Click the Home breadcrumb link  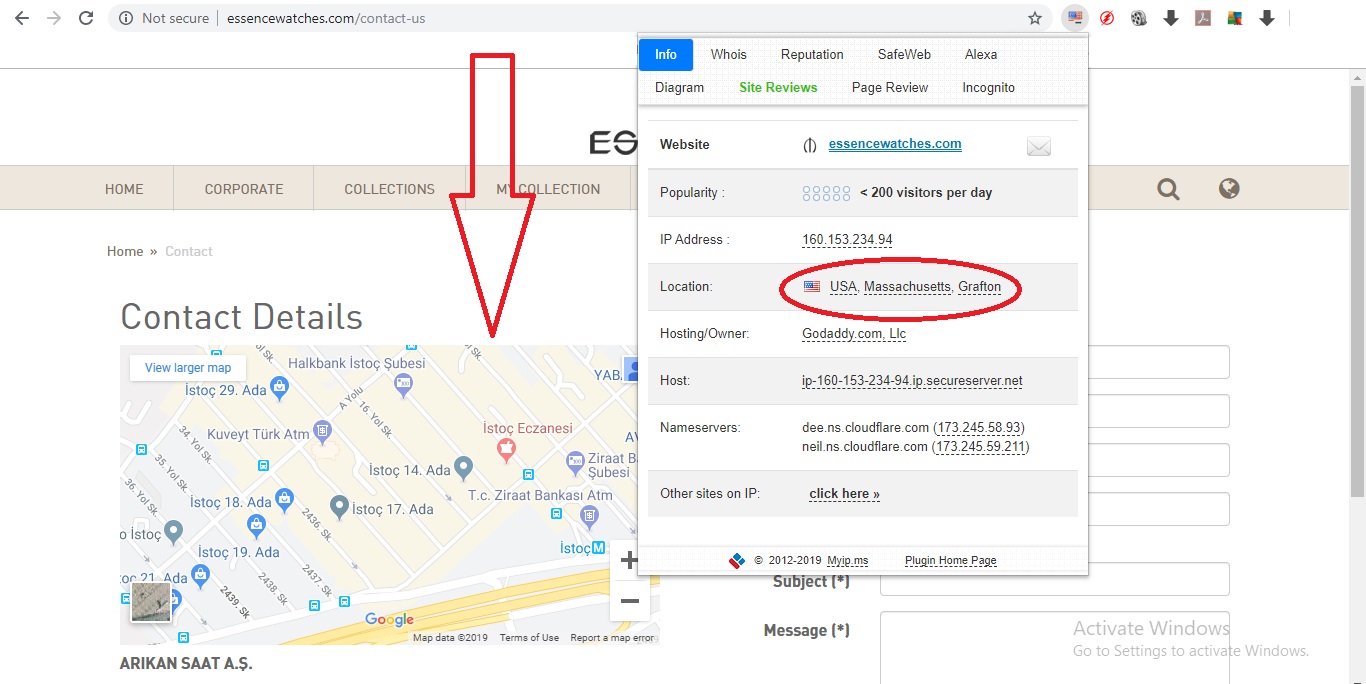coord(125,251)
